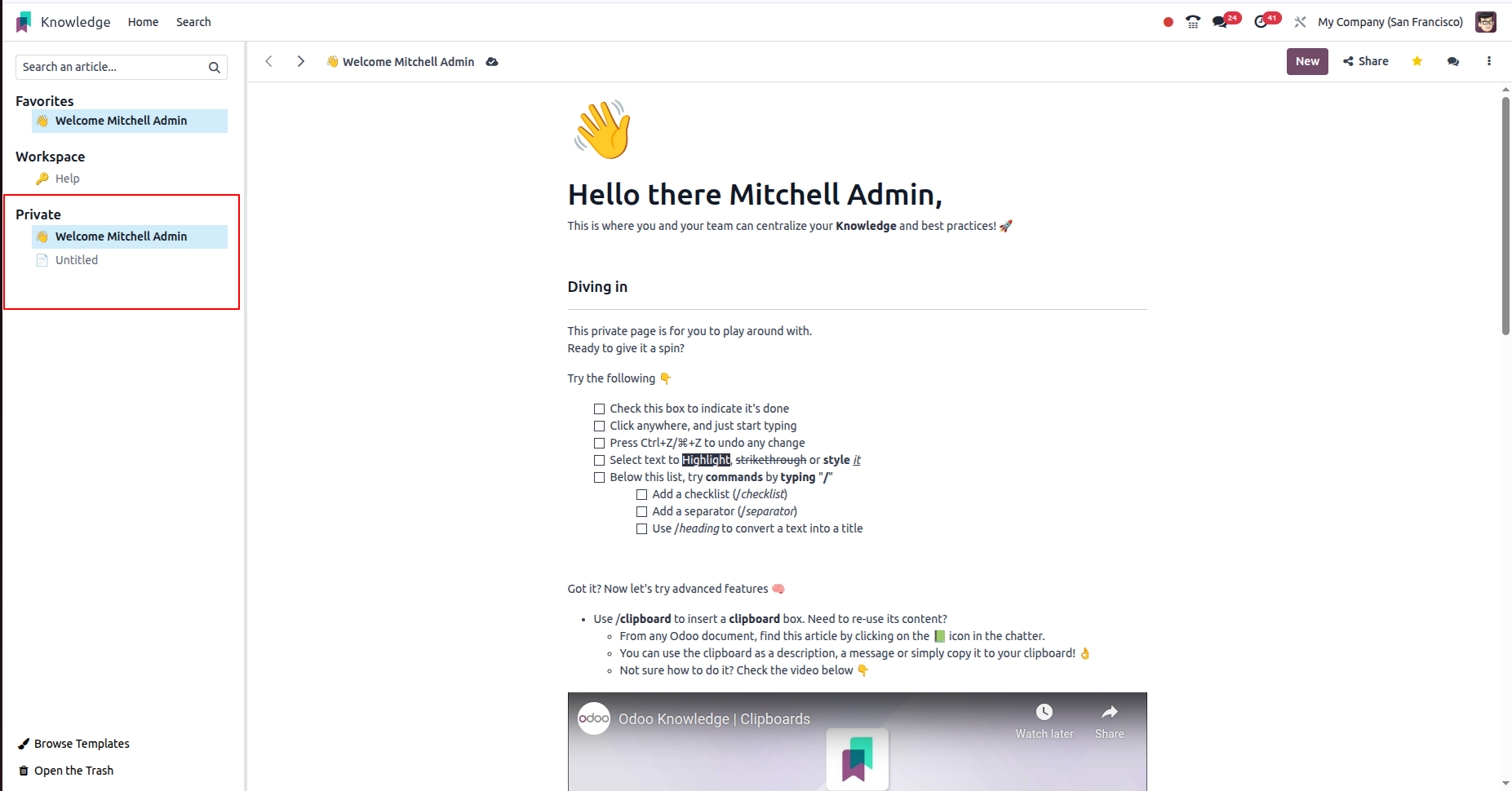This screenshot has width=1512, height=791.
Task: Click the trash can icon
Action: click(24, 771)
